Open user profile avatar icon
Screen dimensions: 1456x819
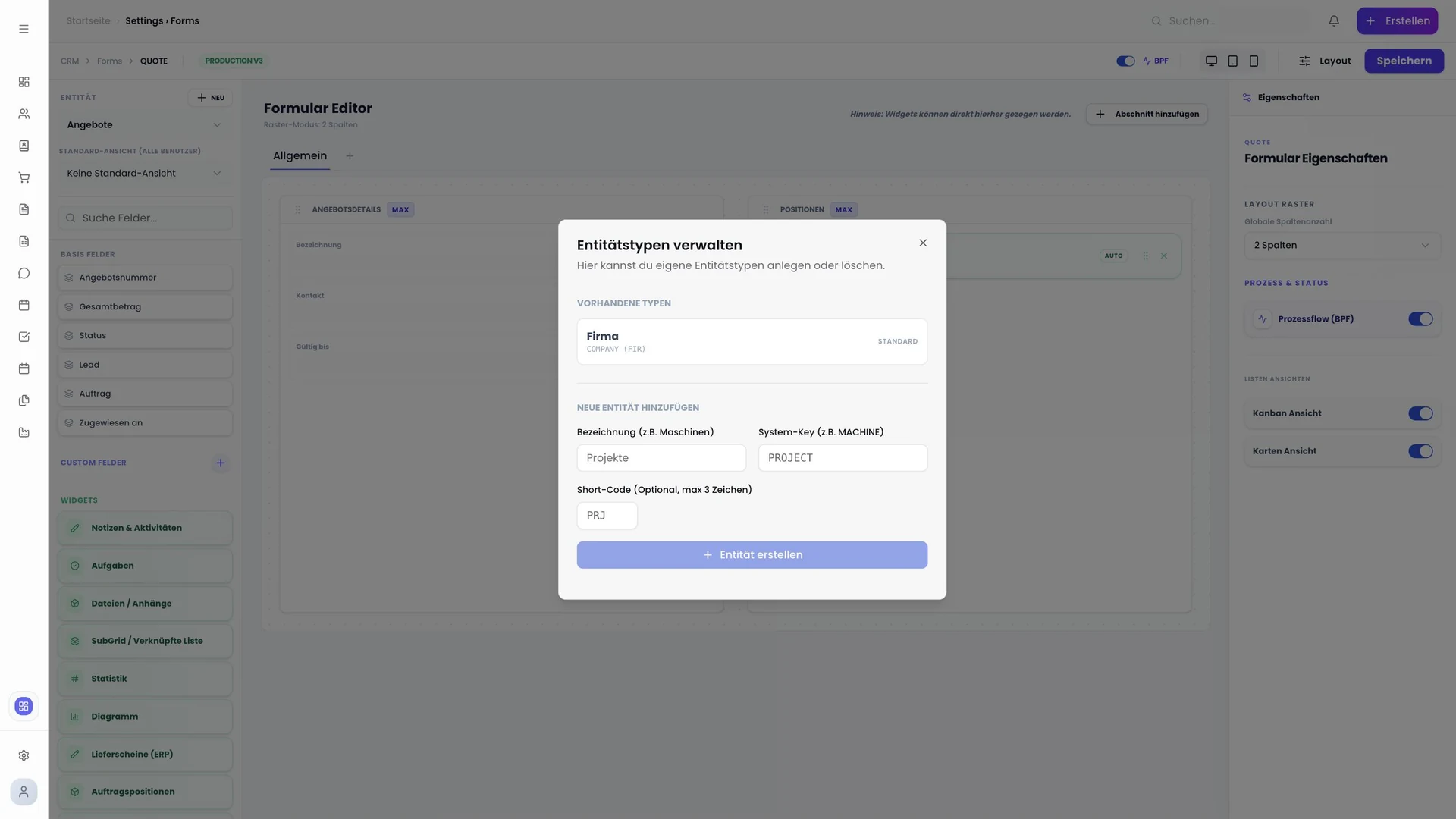click(24, 792)
